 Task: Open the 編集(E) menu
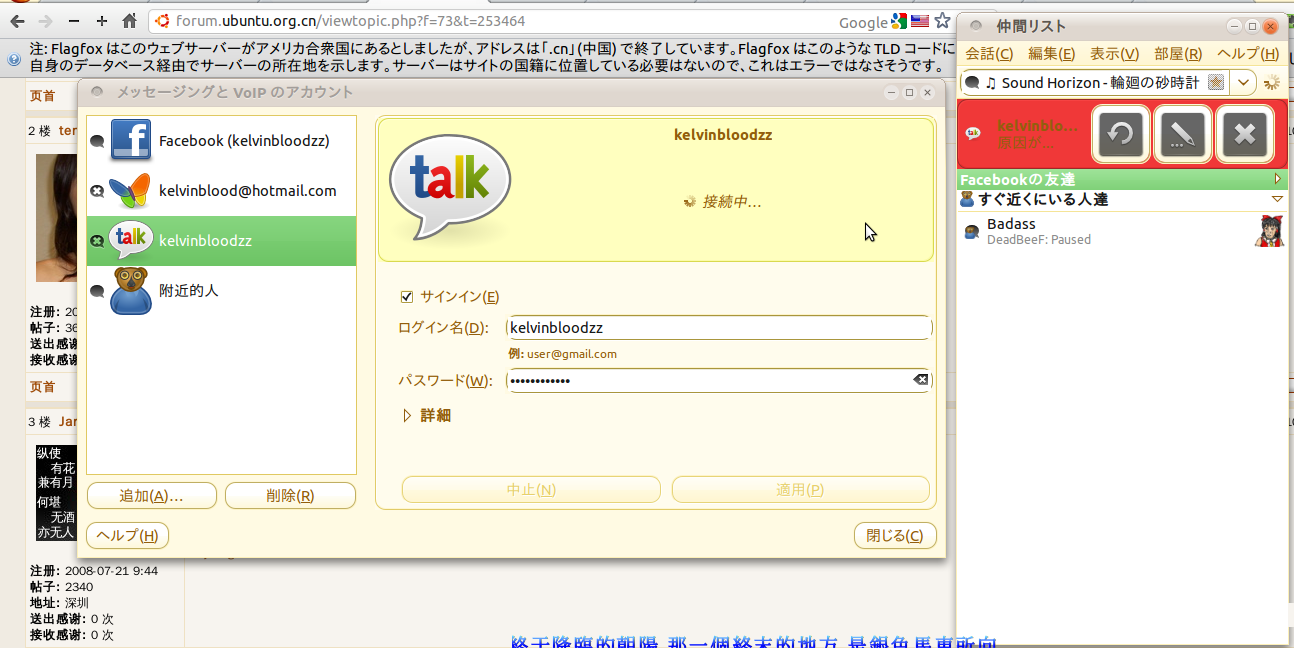tap(1052, 54)
